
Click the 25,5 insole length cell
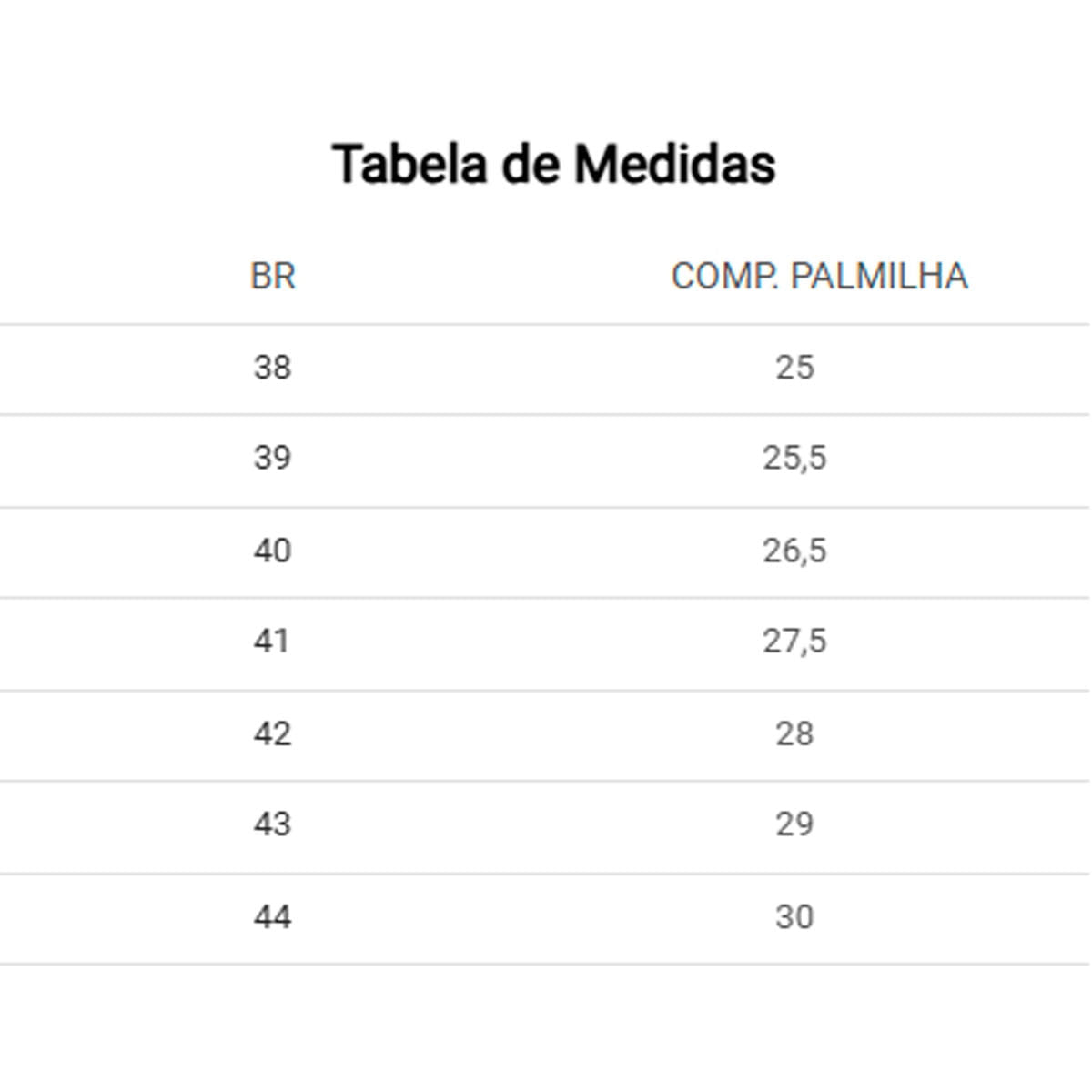tap(794, 457)
